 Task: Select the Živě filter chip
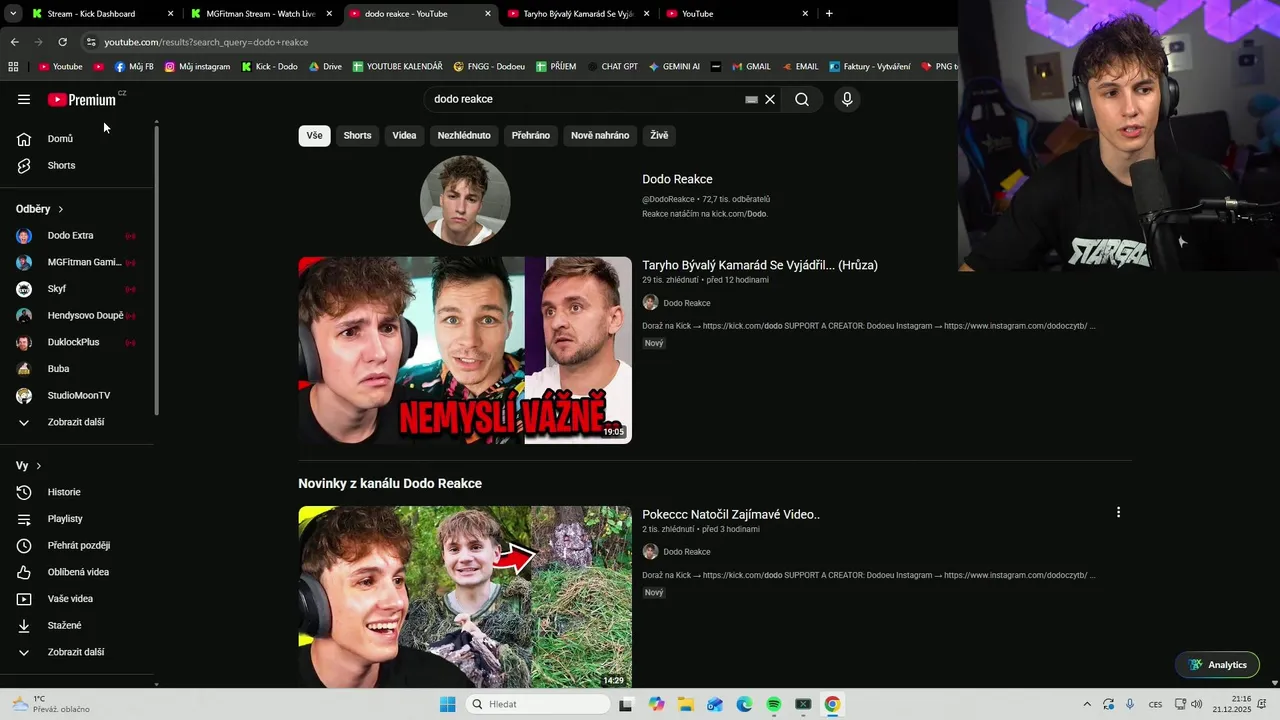659,135
